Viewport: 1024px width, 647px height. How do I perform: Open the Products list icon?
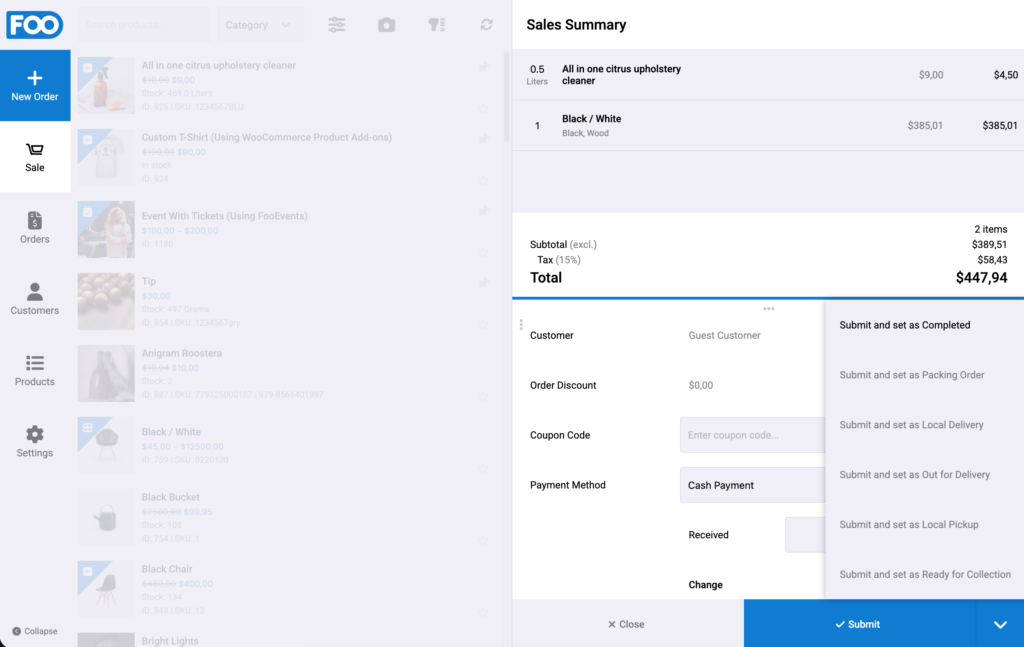point(35,362)
